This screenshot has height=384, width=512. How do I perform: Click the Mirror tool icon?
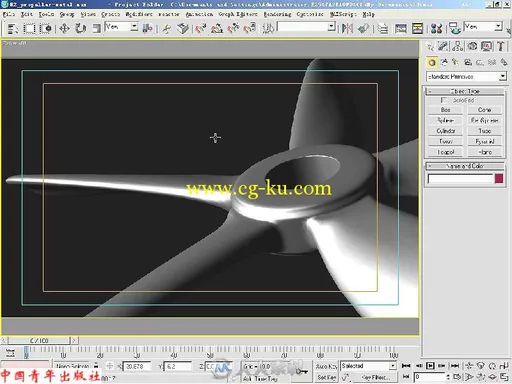[x=347, y=29]
